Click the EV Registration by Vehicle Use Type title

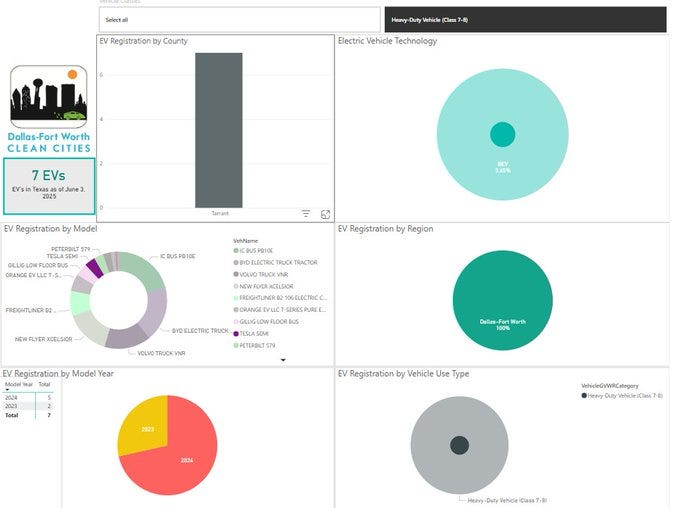tap(403, 374)
